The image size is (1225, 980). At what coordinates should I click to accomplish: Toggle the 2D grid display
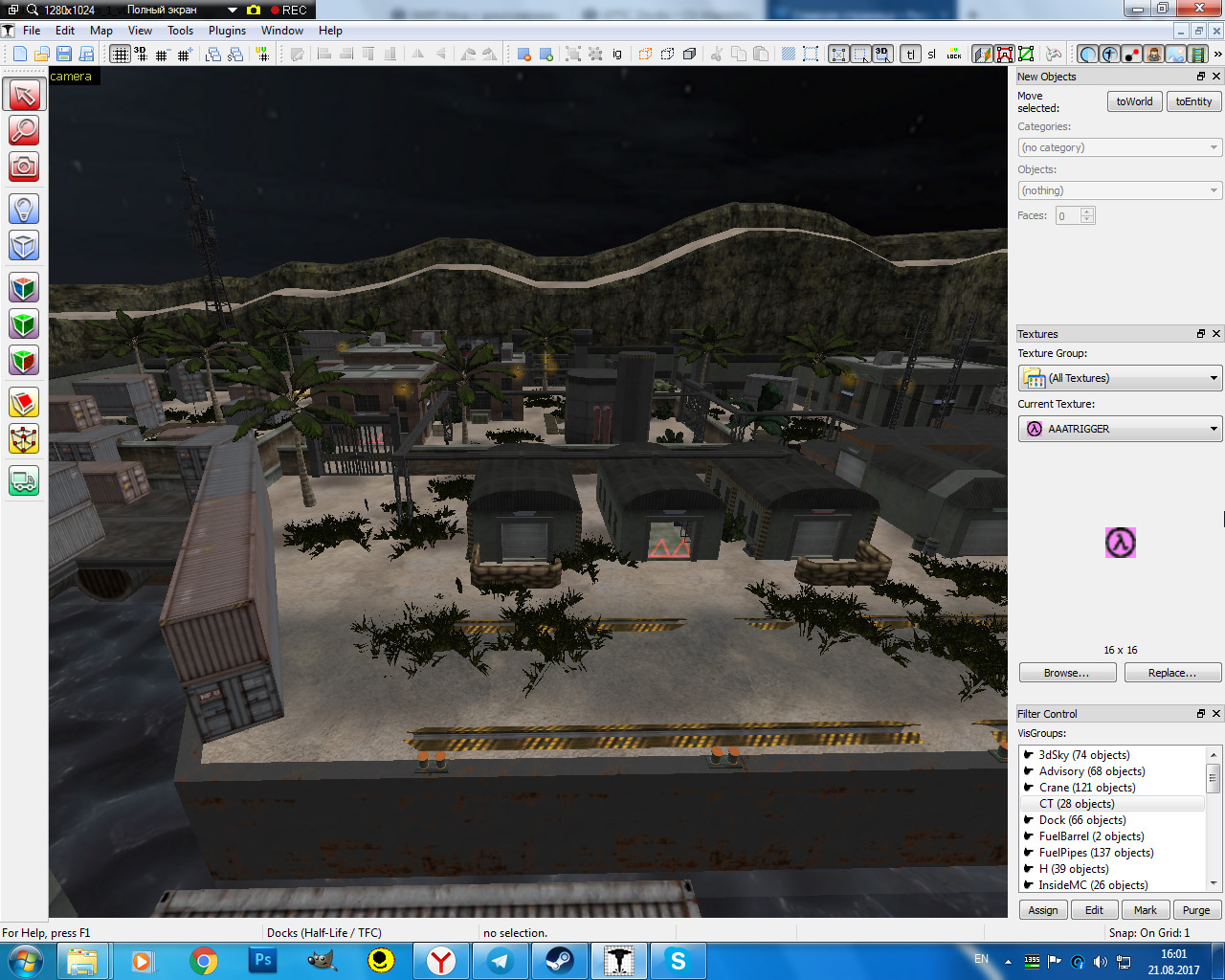click(120, 54)
